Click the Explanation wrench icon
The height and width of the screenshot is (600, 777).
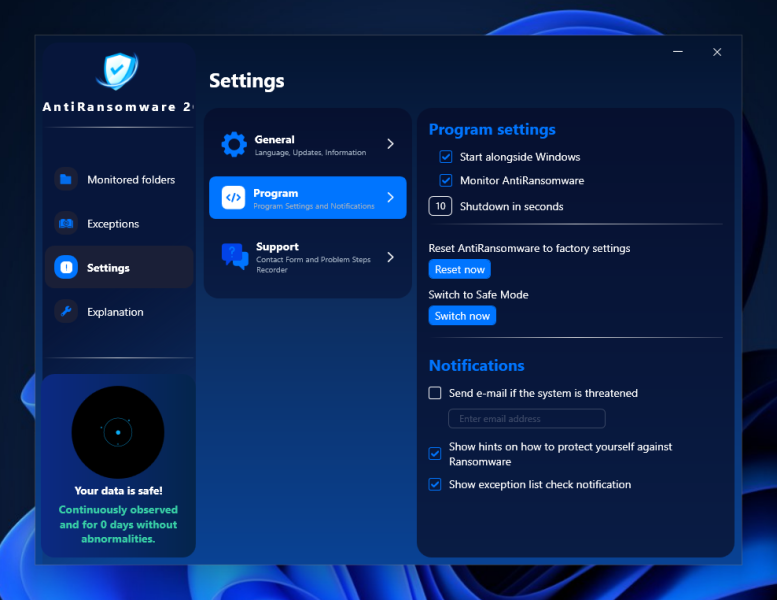coord(66,312)
